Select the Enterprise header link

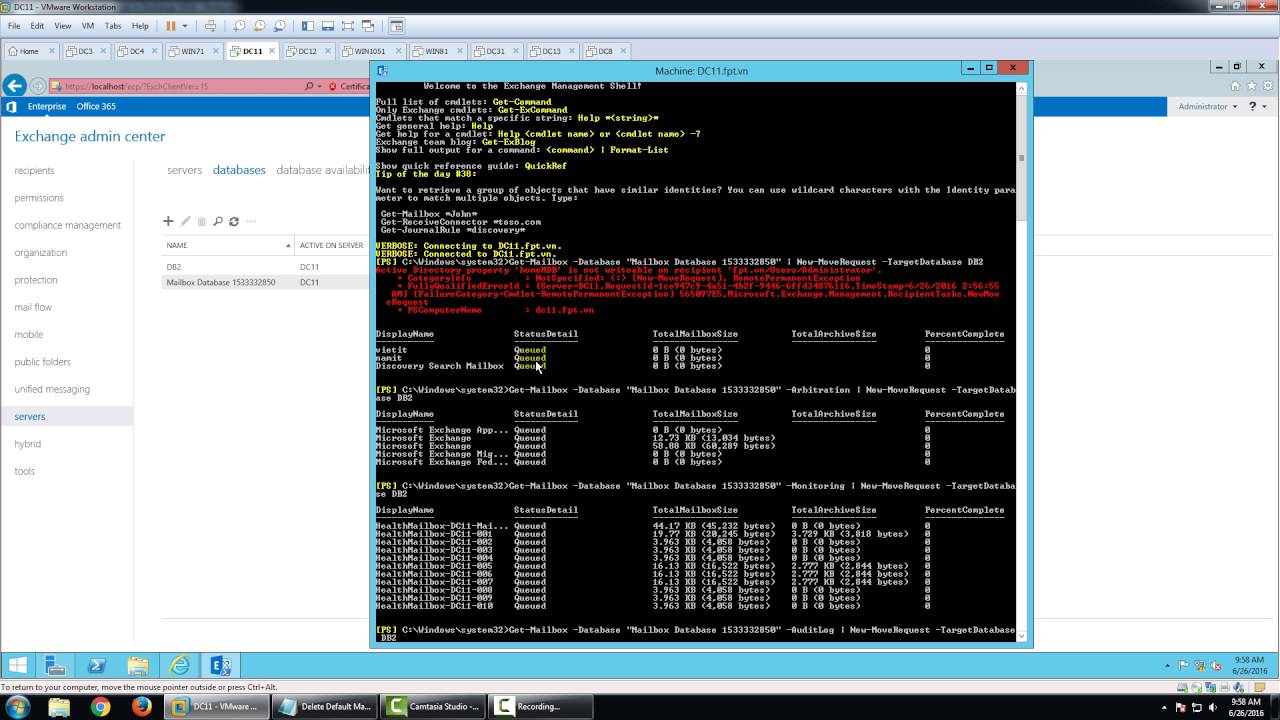click(47, 106)
